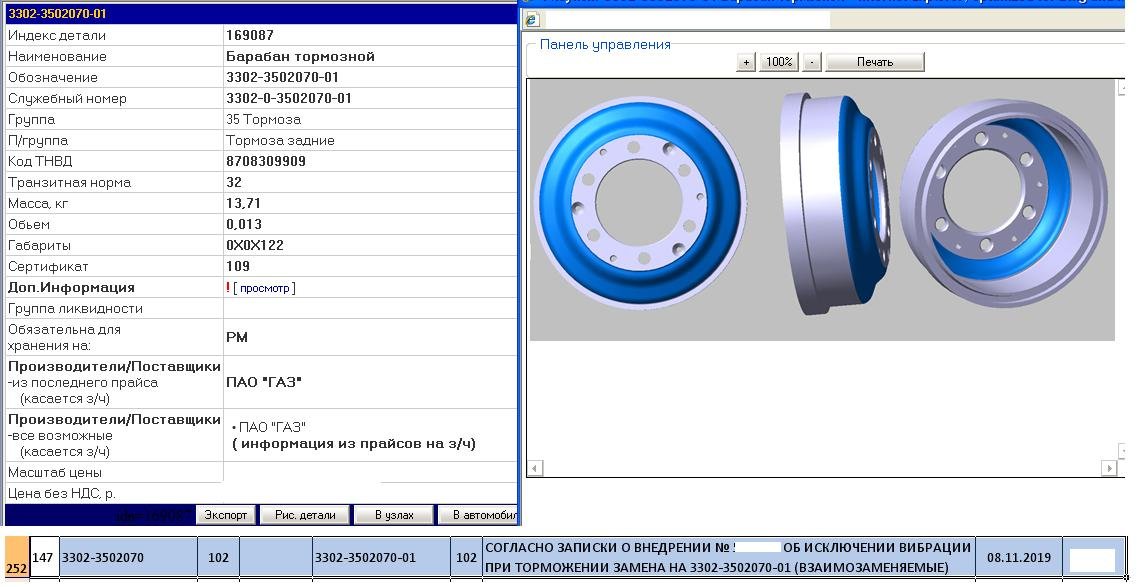Click the Экспорт button
Image resolution: width=1137 pixels, height=587 pixels.
tap(226, 515)
